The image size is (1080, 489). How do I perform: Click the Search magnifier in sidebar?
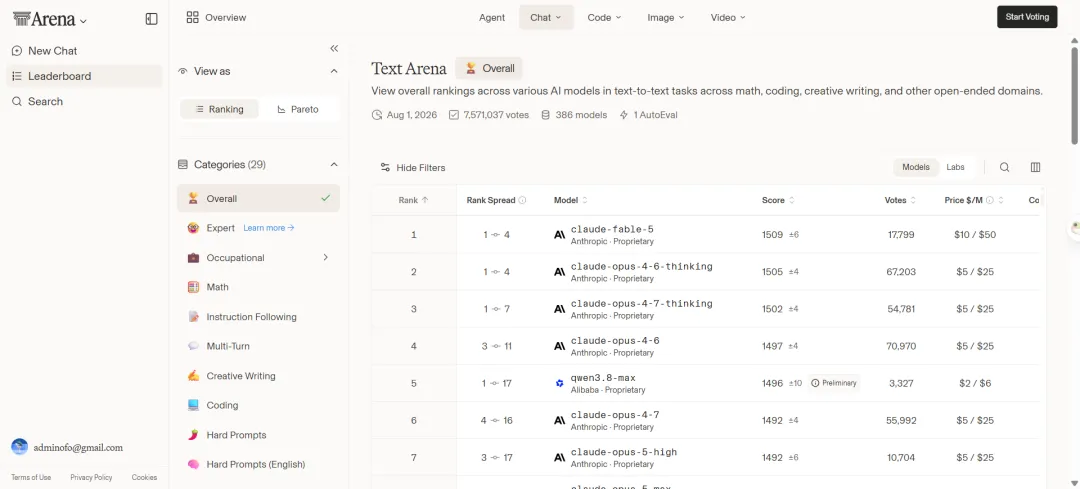click(17, 101)
